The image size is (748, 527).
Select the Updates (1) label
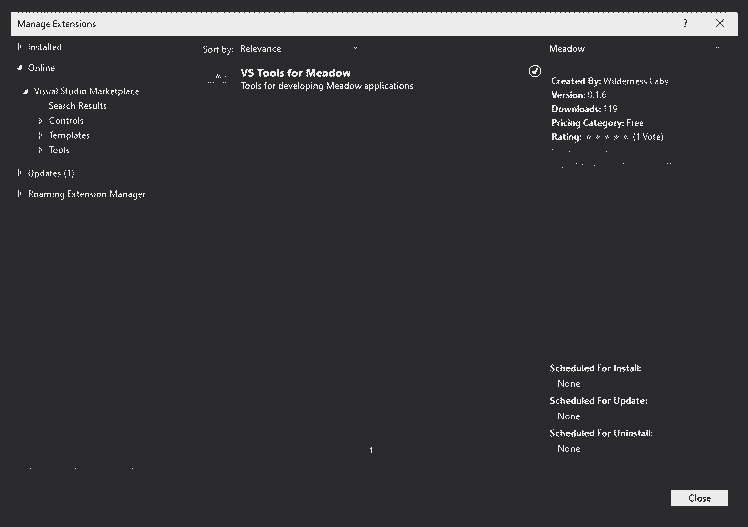[x=51, y=173]
